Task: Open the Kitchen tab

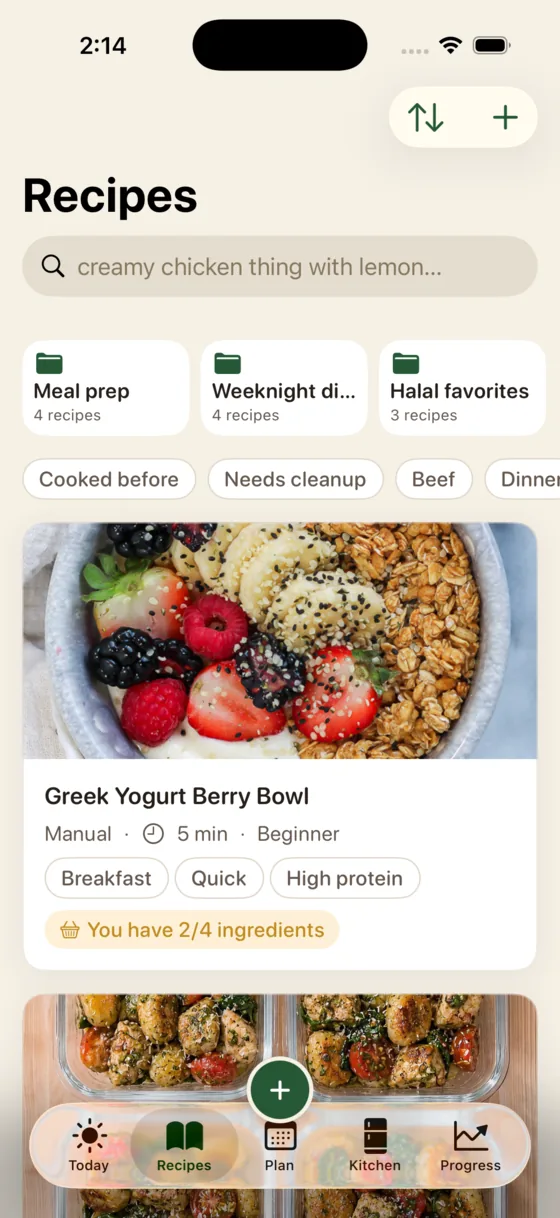Action: [375, 1146]
